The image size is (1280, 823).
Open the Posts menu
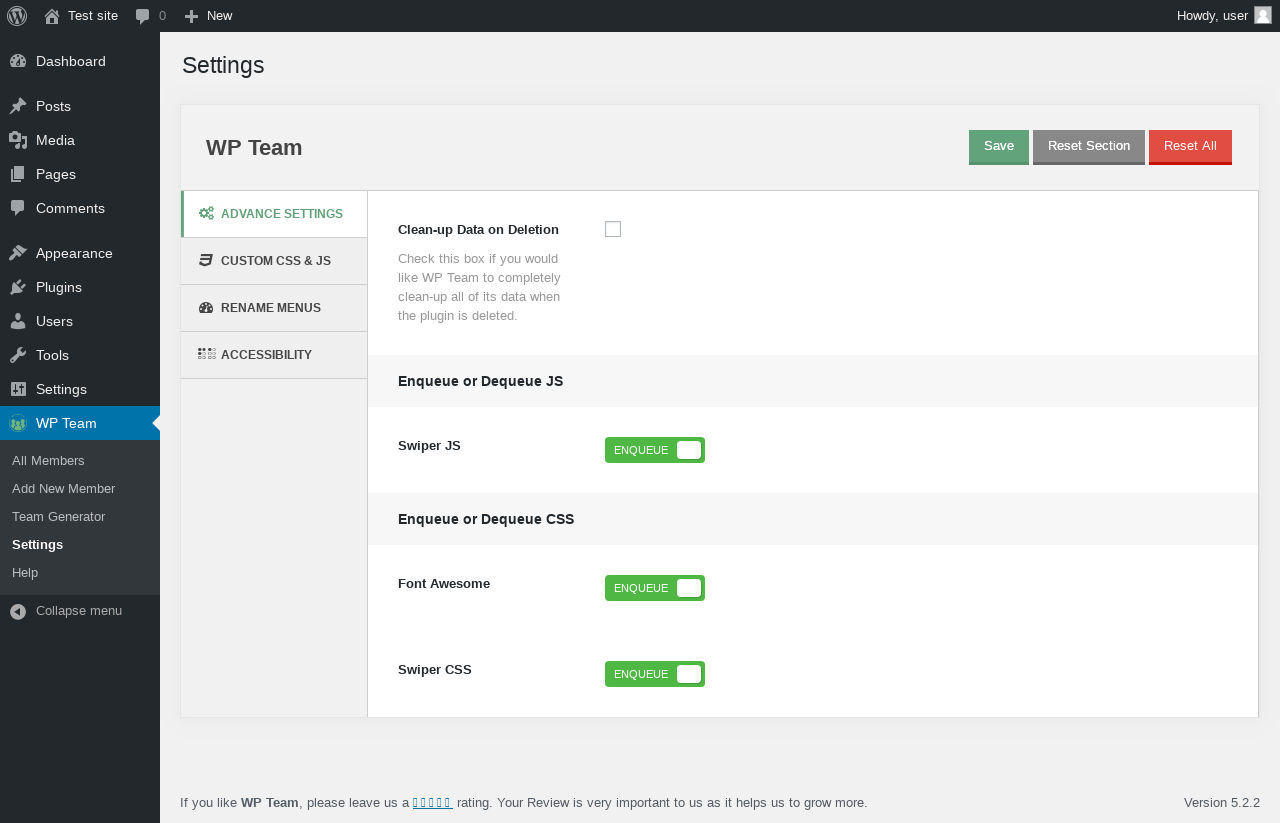(80, 106)
